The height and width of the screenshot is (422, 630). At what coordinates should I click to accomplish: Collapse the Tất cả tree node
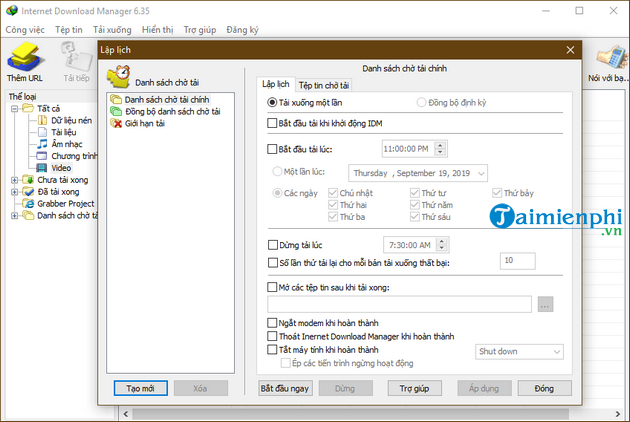coord(14,109)
